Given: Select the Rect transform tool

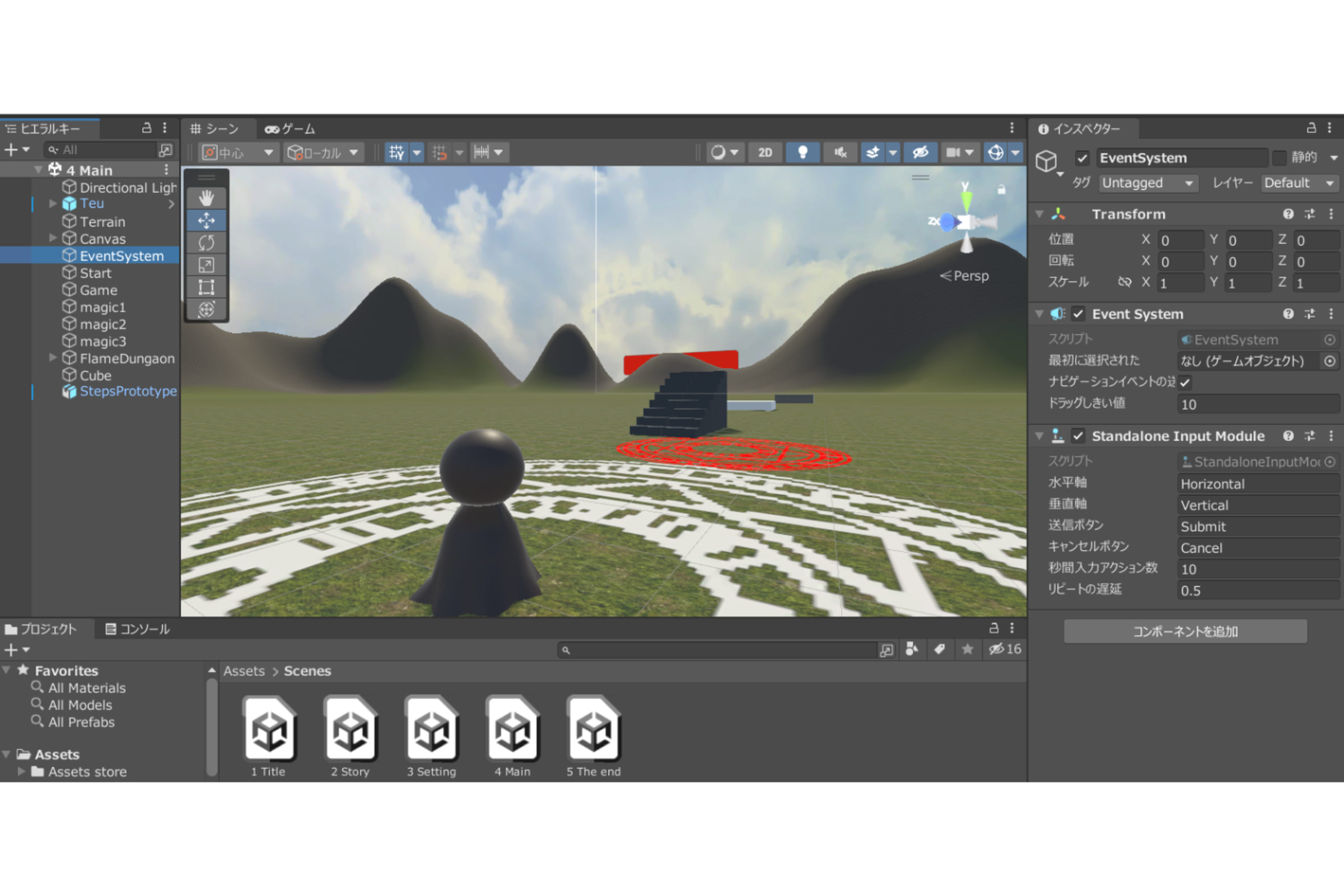Looking at the screenshot, I should click(x=206, y=287).
